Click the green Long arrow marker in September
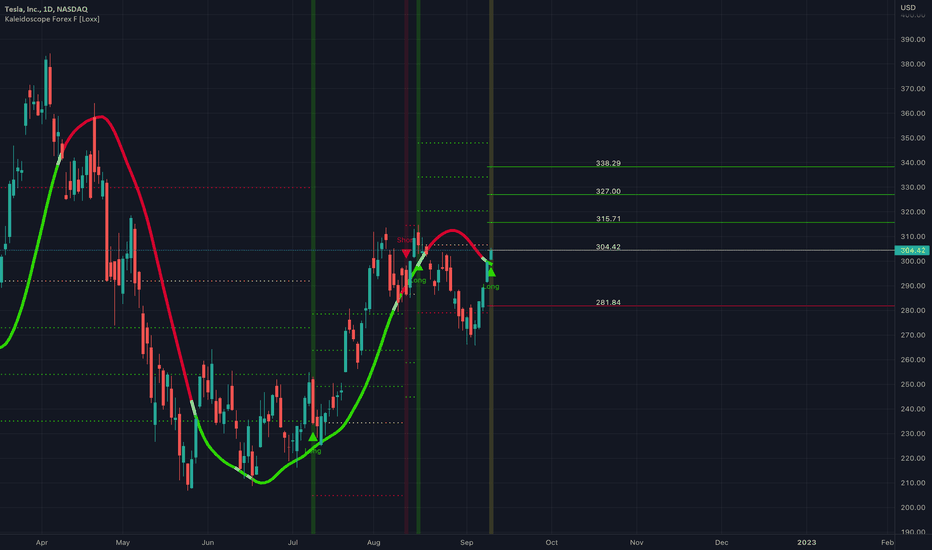Screen dimensions: 932x550 point(491,272)
